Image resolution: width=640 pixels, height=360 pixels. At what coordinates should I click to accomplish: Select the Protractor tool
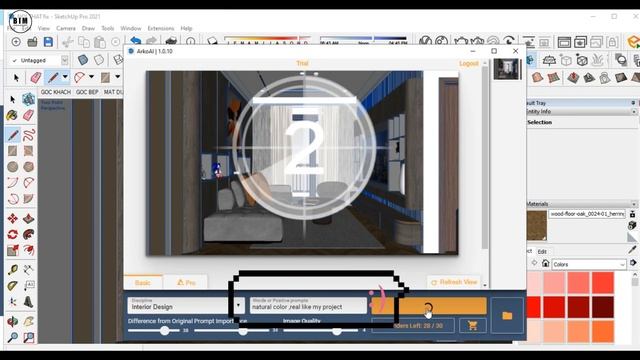[x=13, y=286]
